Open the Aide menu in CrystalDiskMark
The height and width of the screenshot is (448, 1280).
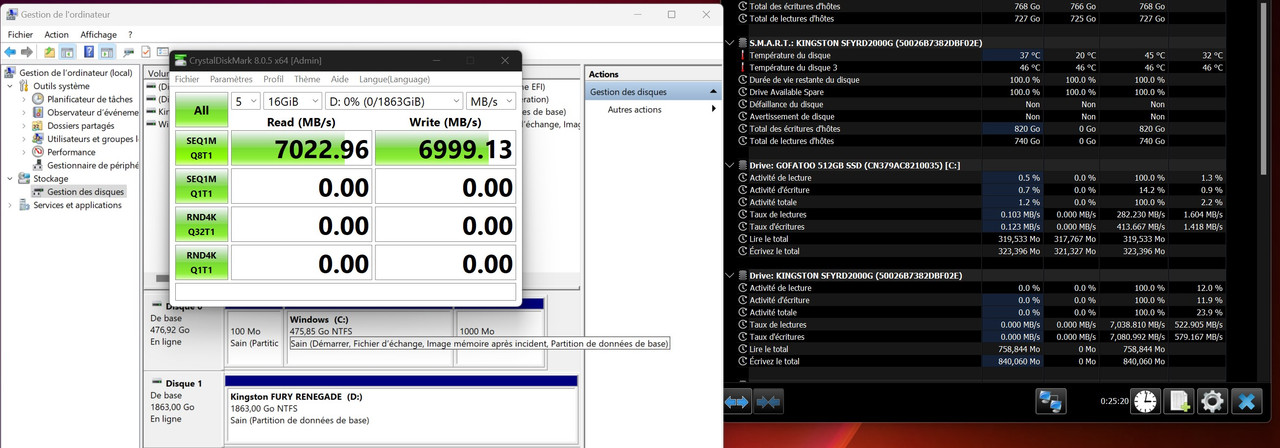coord(340,79)
